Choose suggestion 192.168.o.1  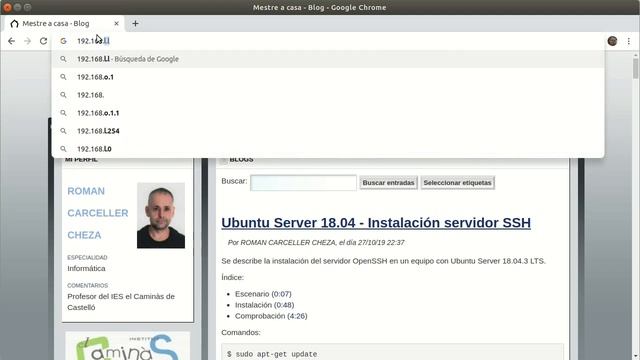[x=328, y=77]
